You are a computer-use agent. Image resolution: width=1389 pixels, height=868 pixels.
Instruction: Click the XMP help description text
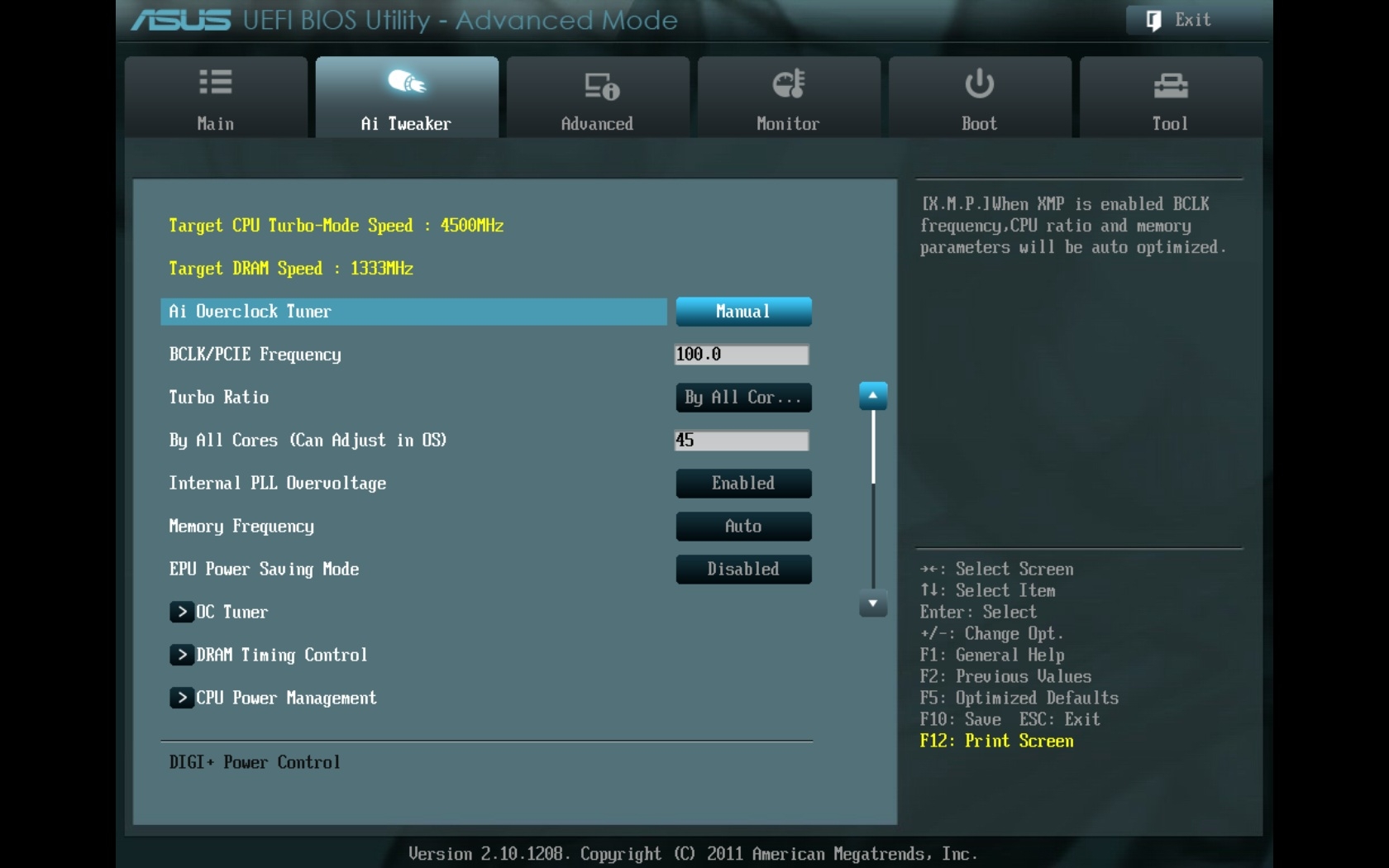pos(1073,226)
